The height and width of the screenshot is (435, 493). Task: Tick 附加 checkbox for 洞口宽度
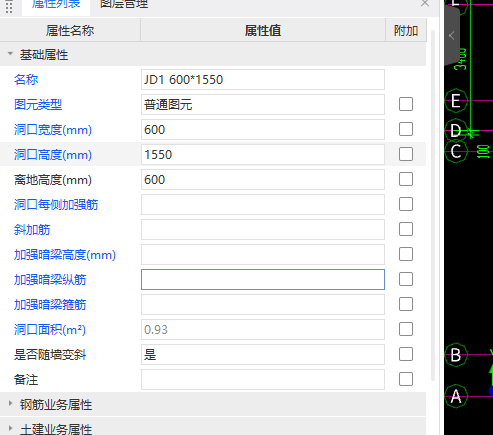(x=406, y=129)
